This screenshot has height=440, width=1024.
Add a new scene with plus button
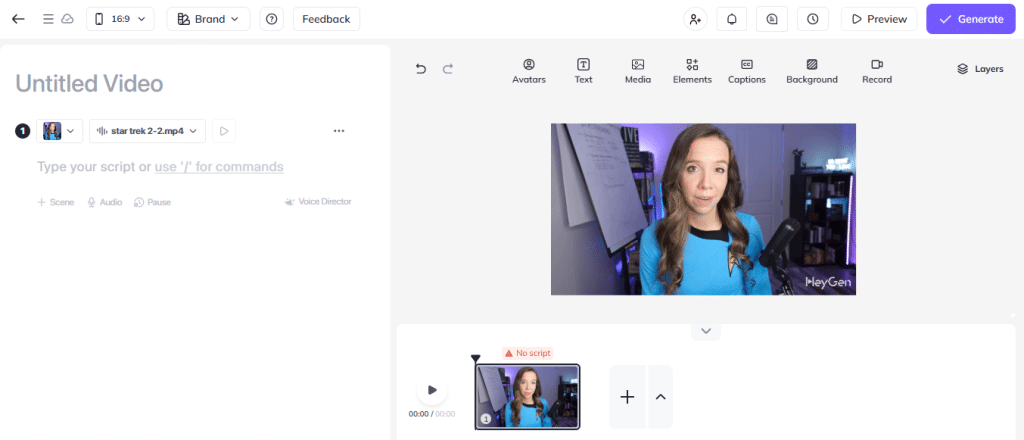(x=627, y=397)
